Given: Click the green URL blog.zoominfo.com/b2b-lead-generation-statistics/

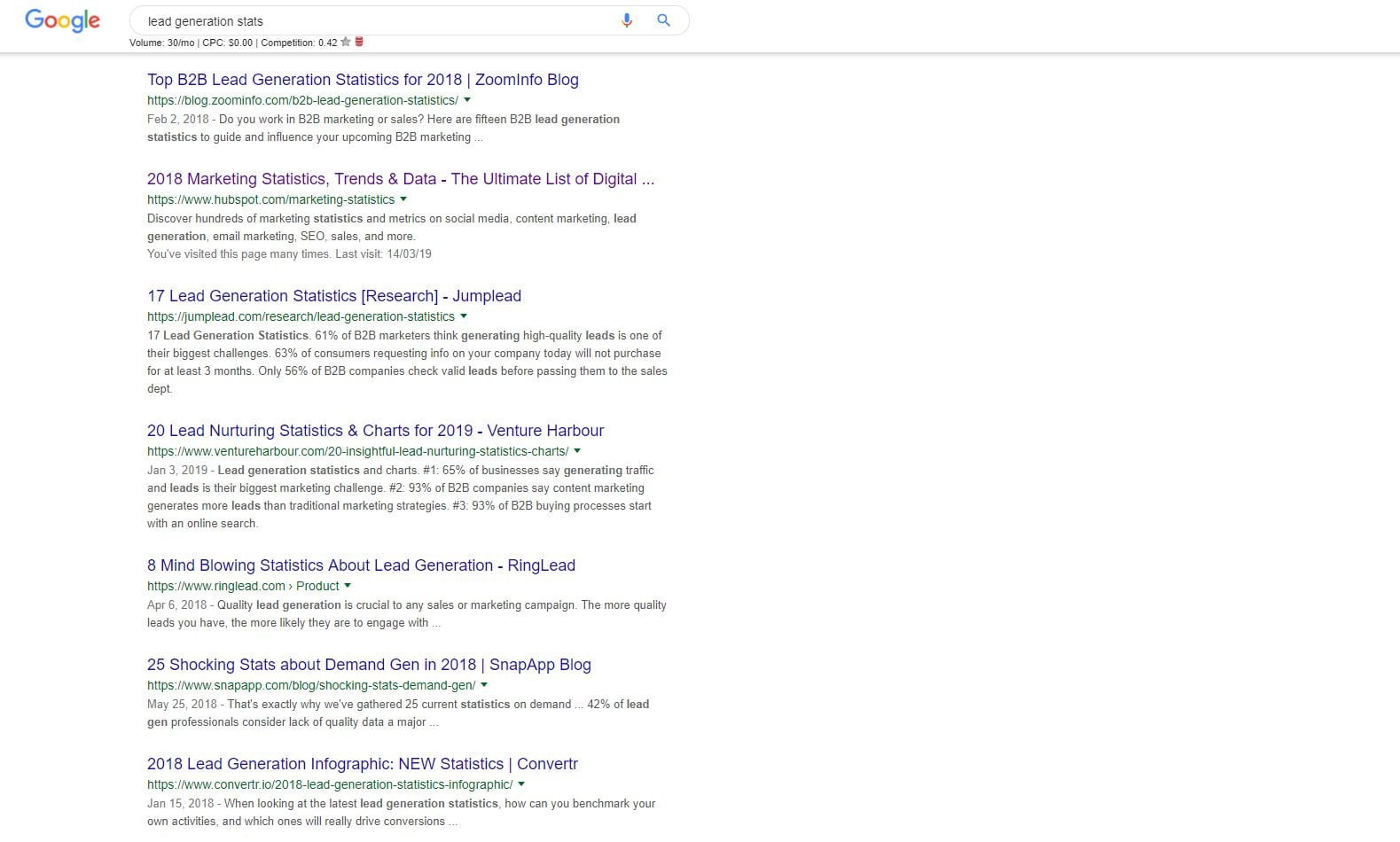Looking at the screenshot, I should tap(302, 100).
